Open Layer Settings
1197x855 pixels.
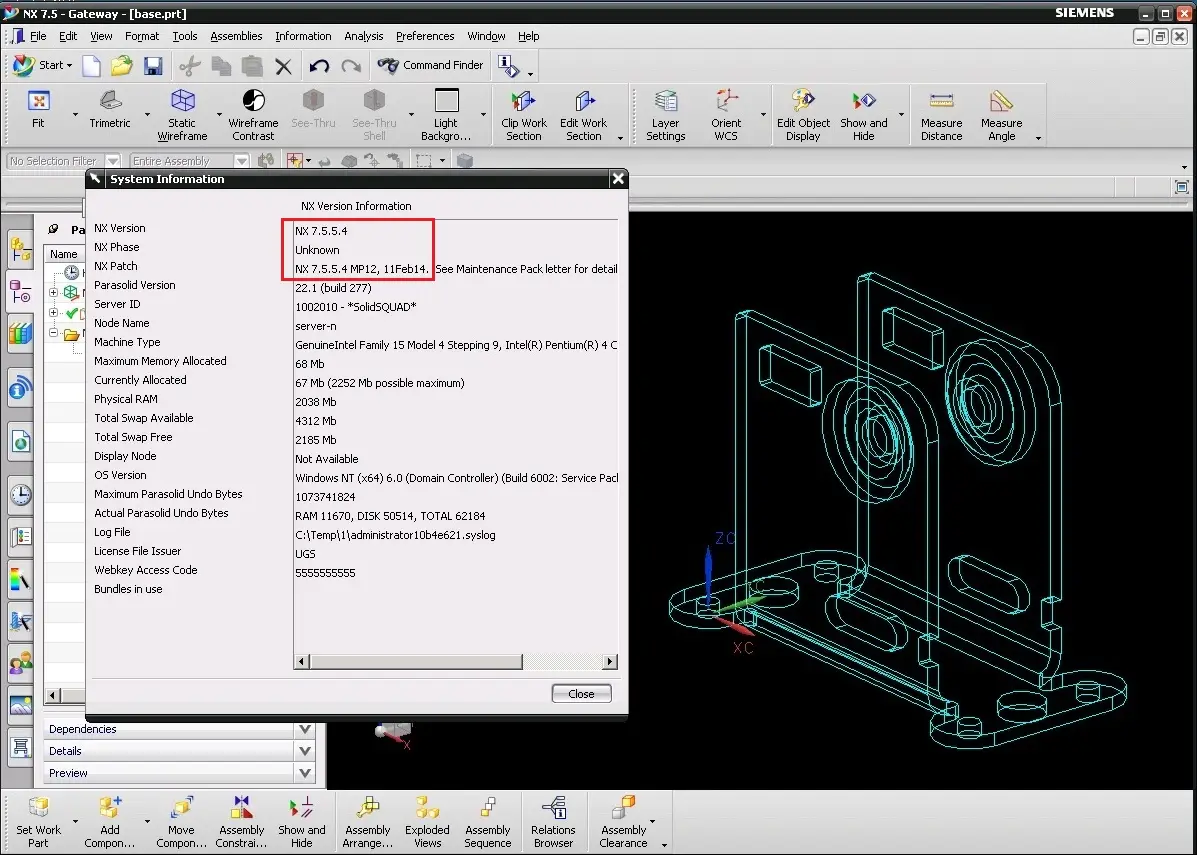(666, 115)
